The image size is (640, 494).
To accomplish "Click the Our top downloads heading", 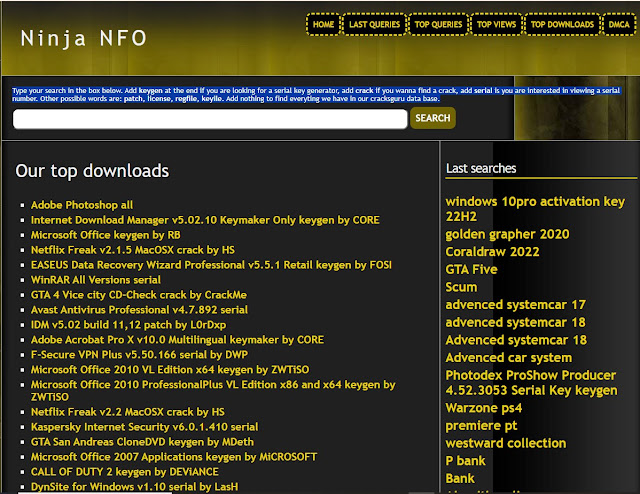I will coord(92,171).
